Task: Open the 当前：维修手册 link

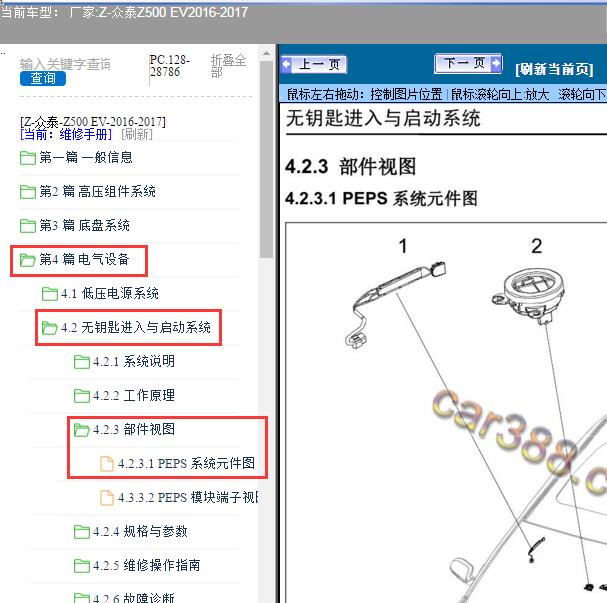Action: pos(66,134)
